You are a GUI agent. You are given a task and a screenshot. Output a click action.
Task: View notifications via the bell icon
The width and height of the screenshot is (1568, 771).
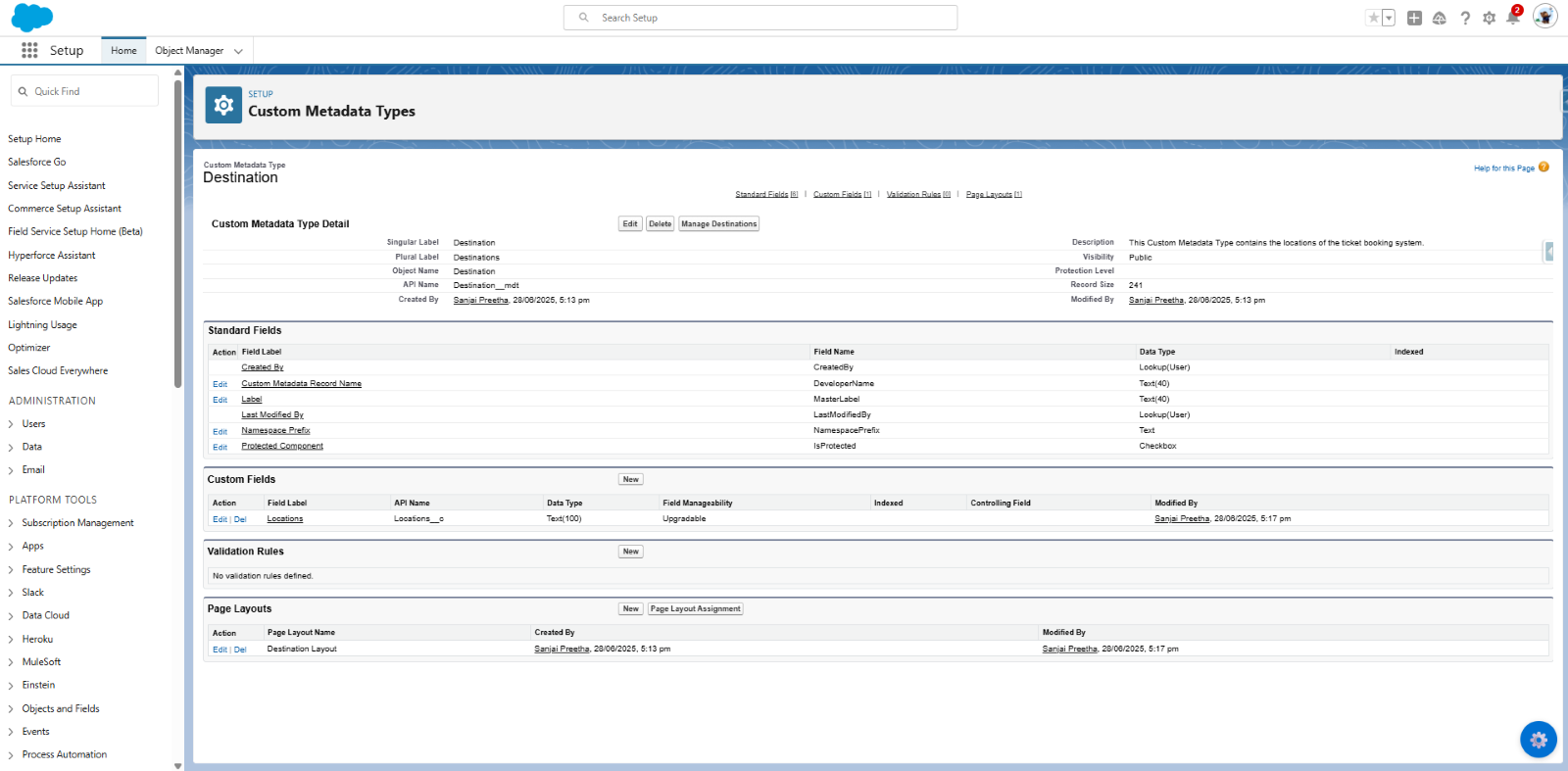(x=1513, y=18)
